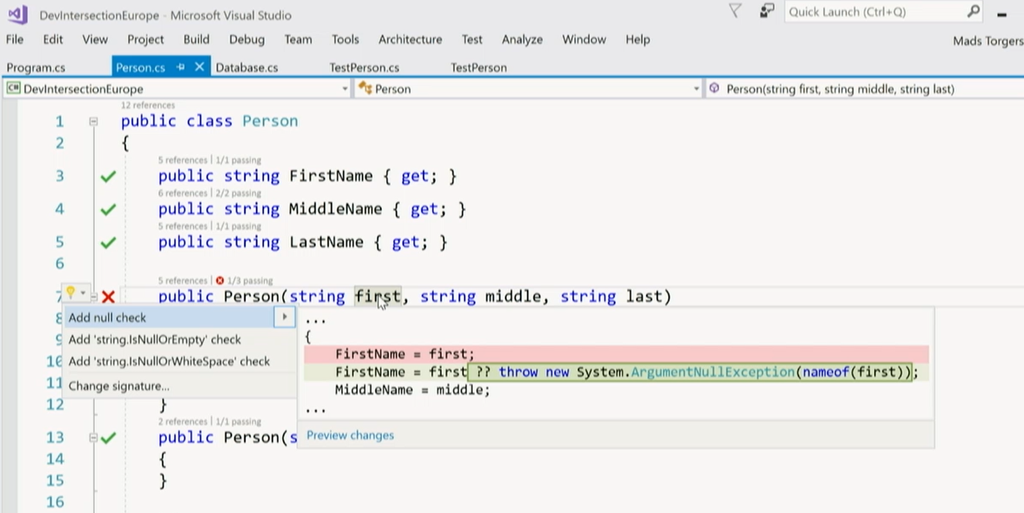Click the passing test checkmark beside MiddleName

tap(108, 210)
